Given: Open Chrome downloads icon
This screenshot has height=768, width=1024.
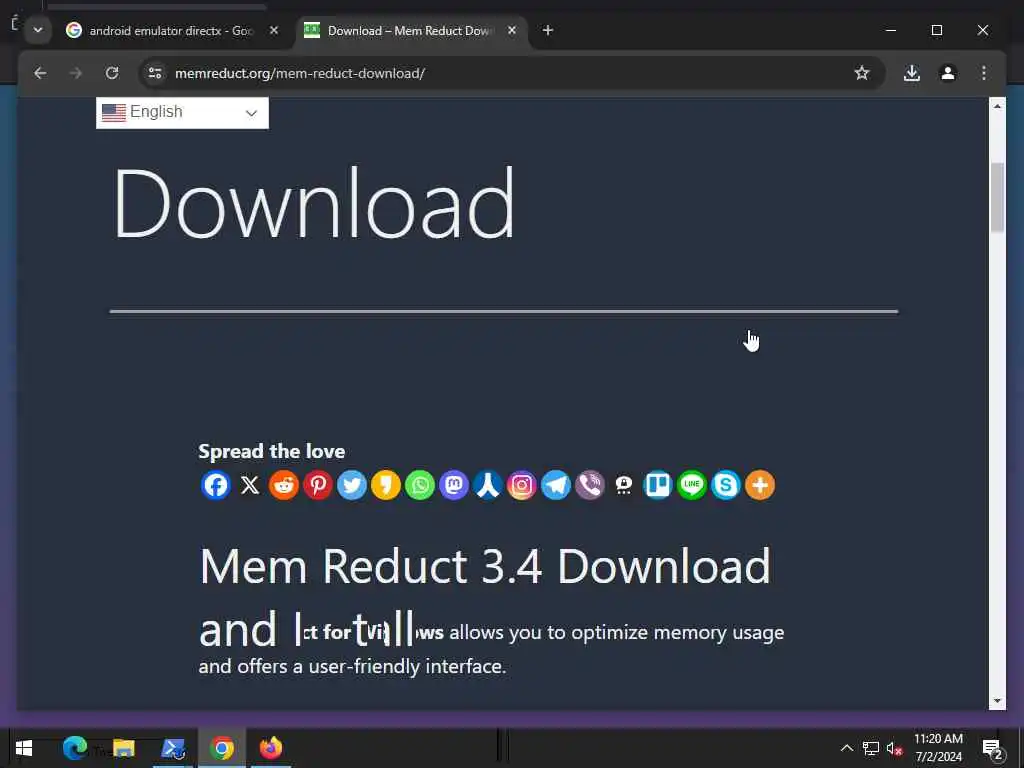Looking at the screenshot, I should tap(912, 73).
